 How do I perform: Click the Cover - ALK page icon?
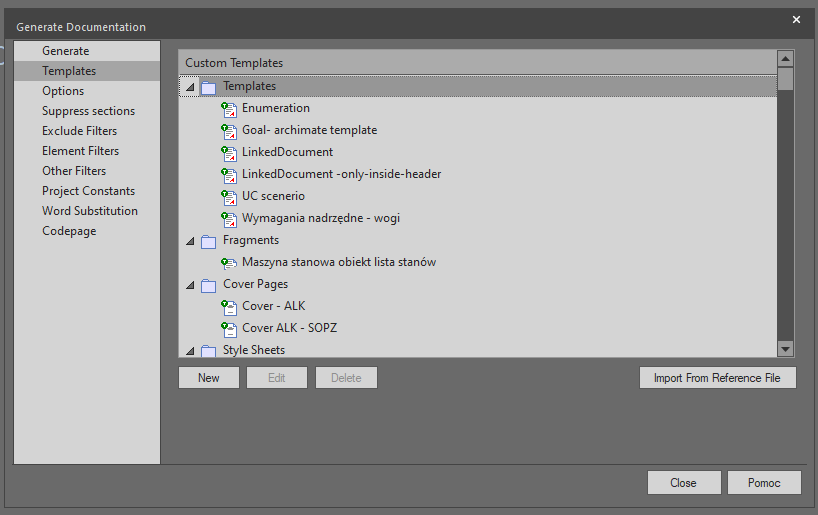[229, 307]
